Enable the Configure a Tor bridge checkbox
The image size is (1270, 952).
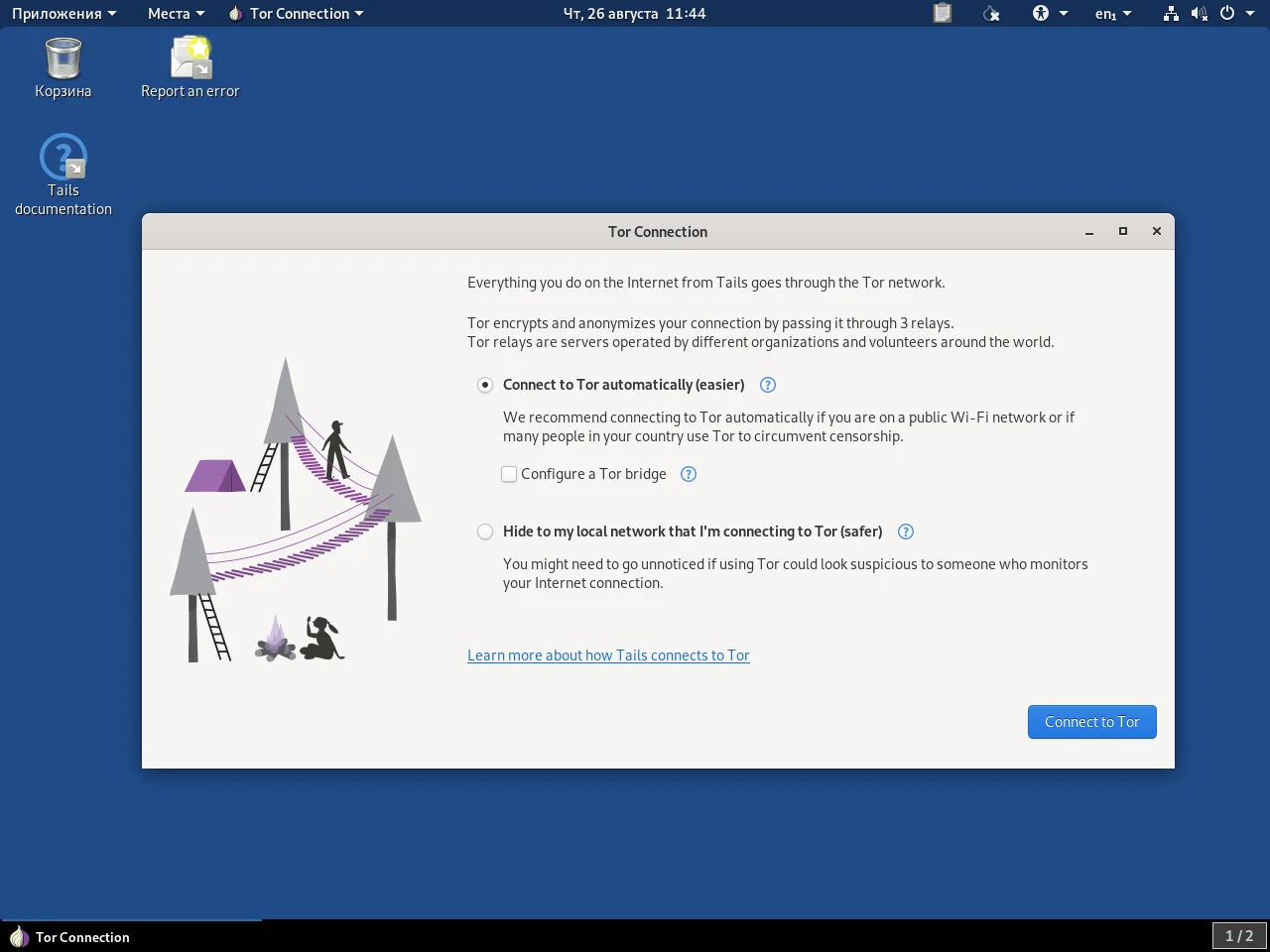point(509,474)
